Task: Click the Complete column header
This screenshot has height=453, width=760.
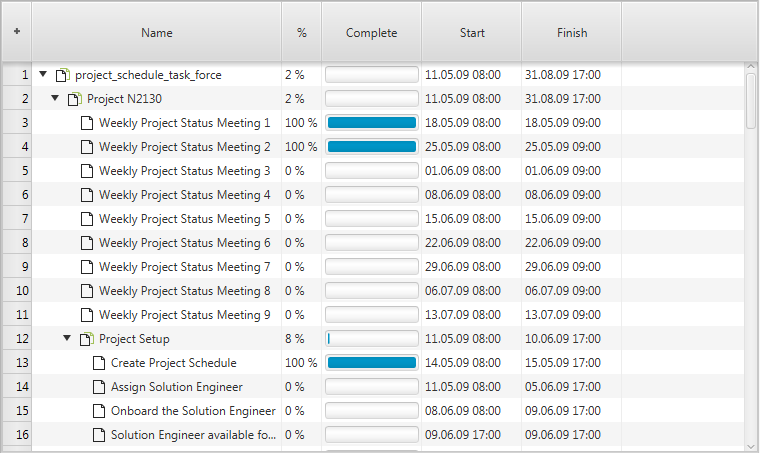Action: (x=371, y=32)
